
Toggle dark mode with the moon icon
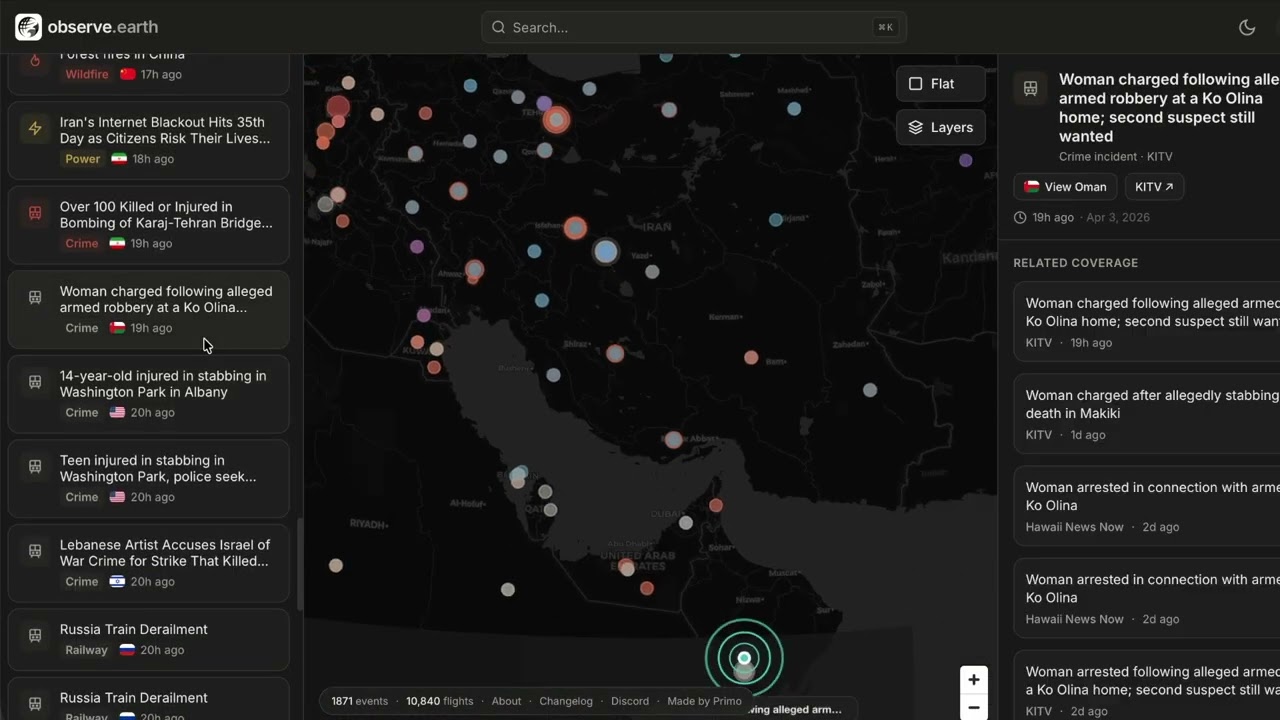point(1247,27)
